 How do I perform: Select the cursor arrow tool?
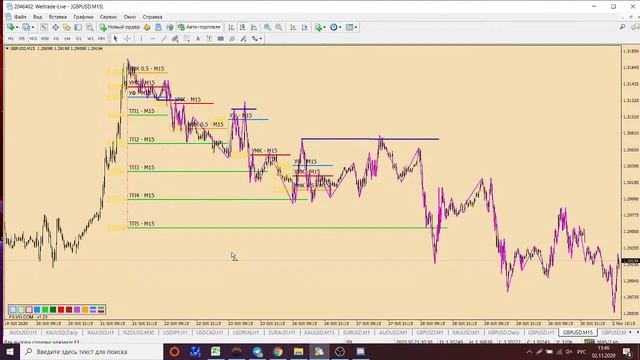point(116,39)
